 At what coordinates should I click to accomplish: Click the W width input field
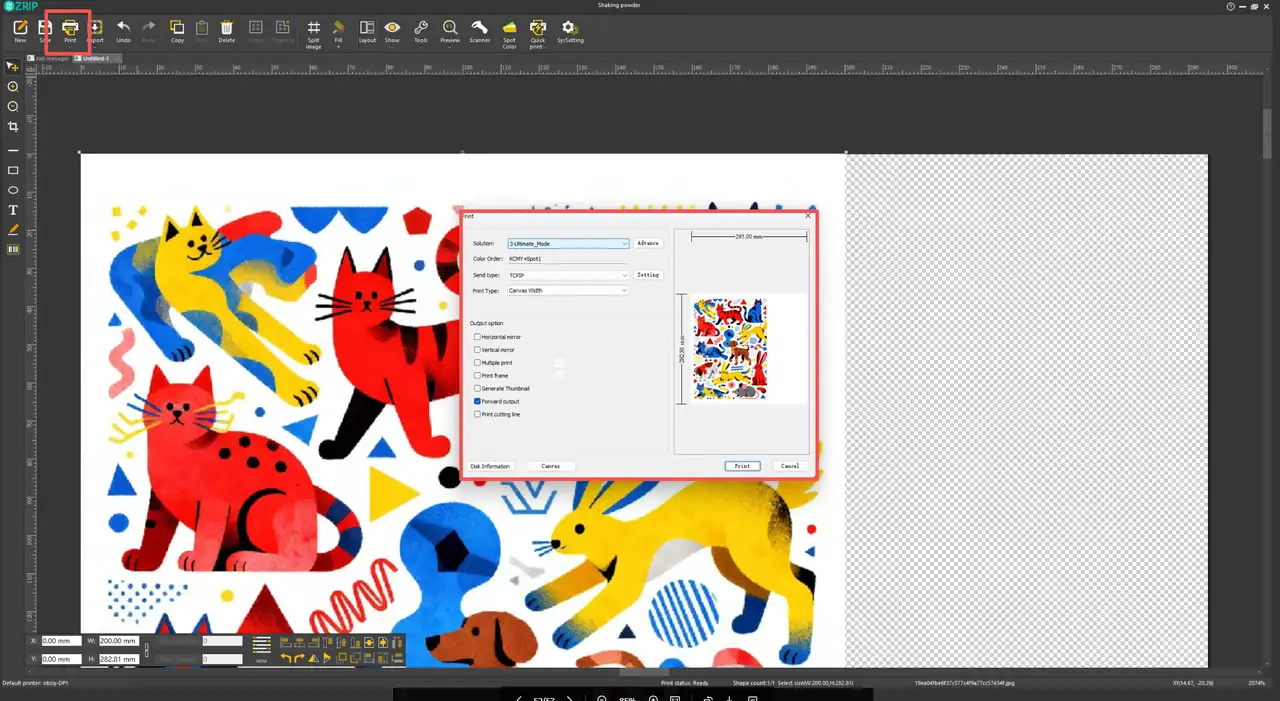click(118, 641)
